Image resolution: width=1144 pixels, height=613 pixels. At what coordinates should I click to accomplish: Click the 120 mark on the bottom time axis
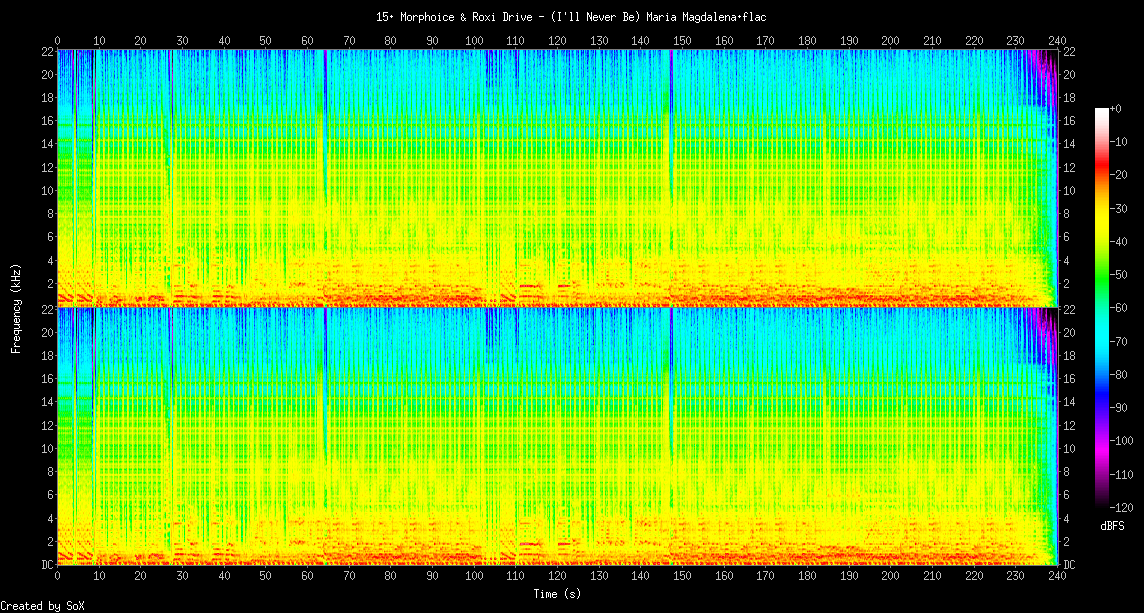pos(557,577)
